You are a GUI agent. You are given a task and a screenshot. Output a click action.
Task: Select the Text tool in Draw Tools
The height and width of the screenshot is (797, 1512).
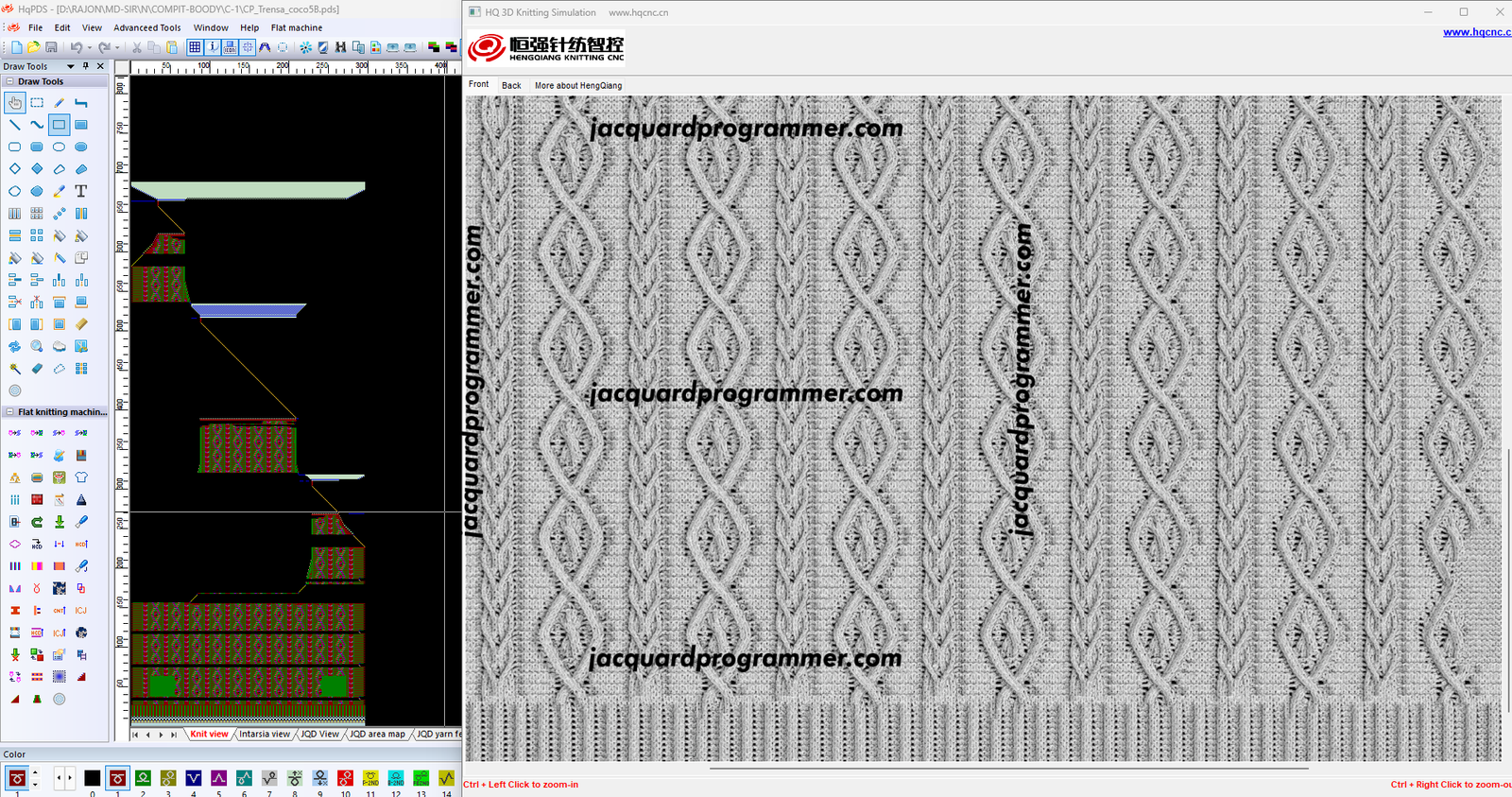click(x=81, y=191)
